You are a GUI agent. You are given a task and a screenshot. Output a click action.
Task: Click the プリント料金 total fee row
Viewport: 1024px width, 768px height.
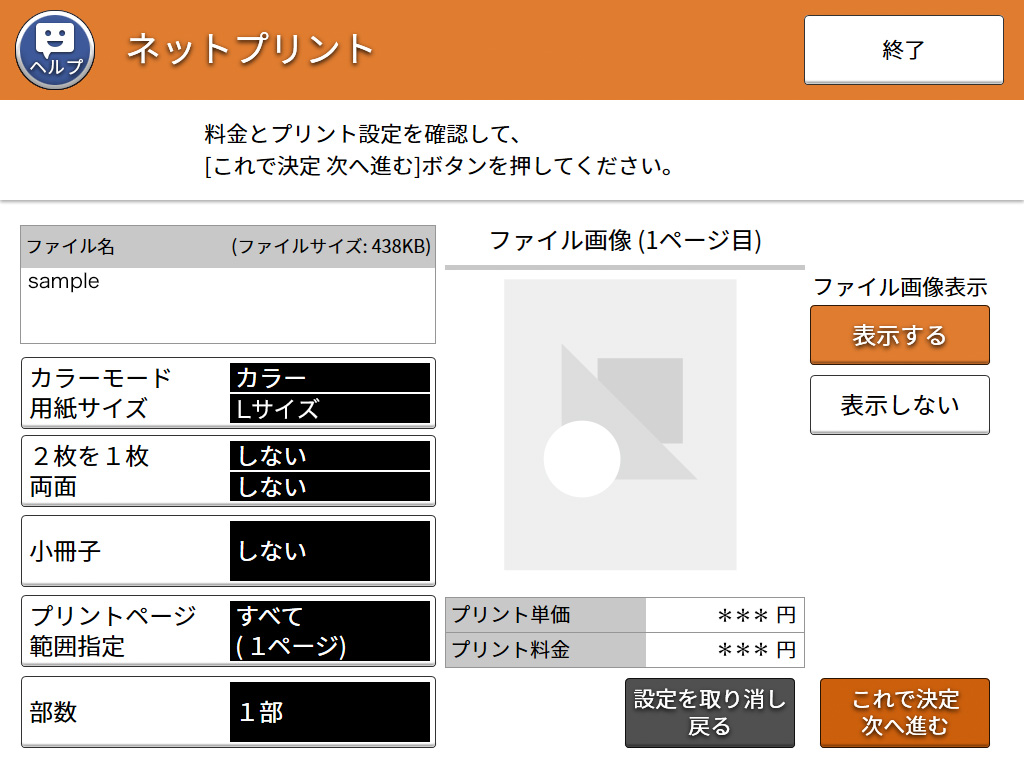(x=624, y=650)
